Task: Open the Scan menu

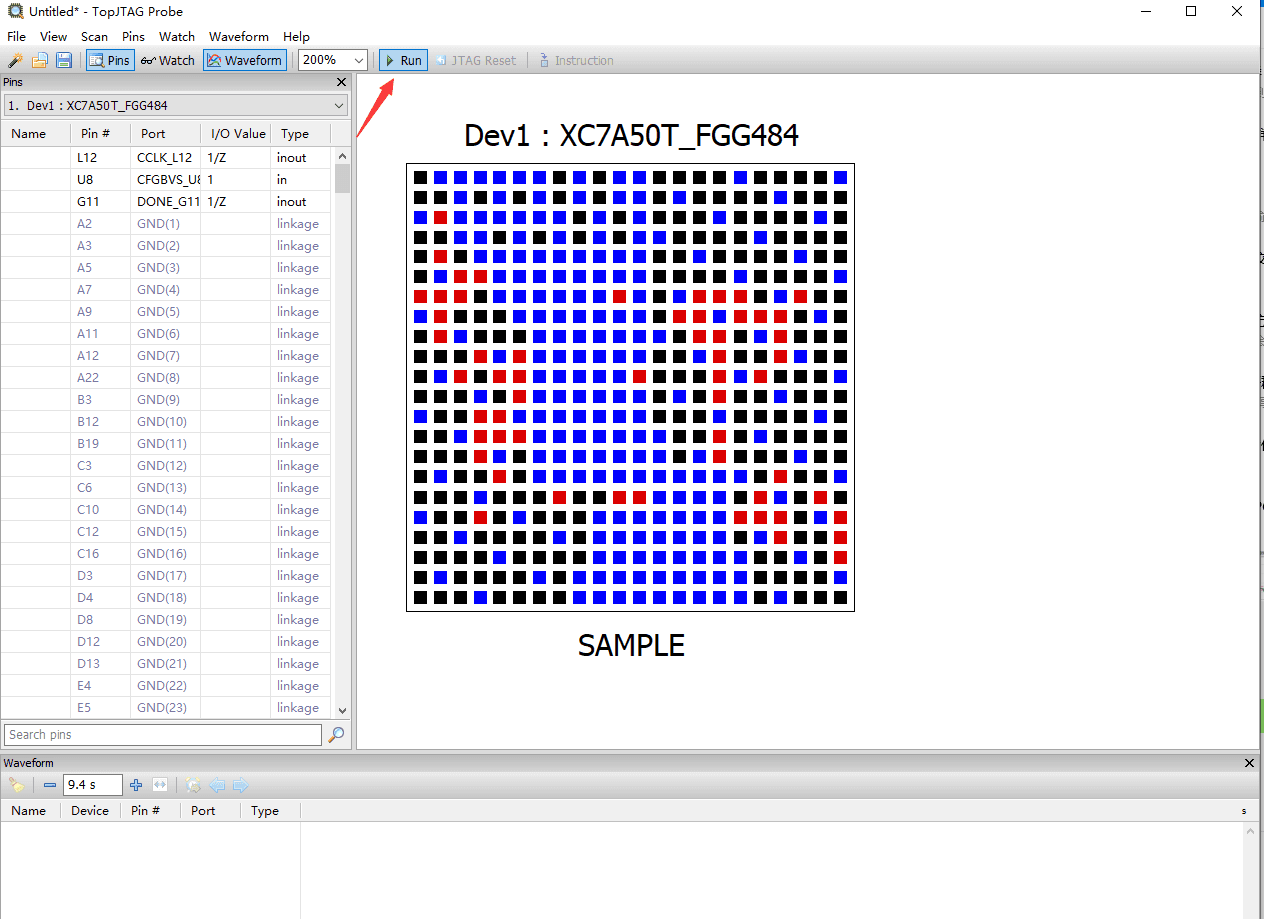Action: pos(94,37)
